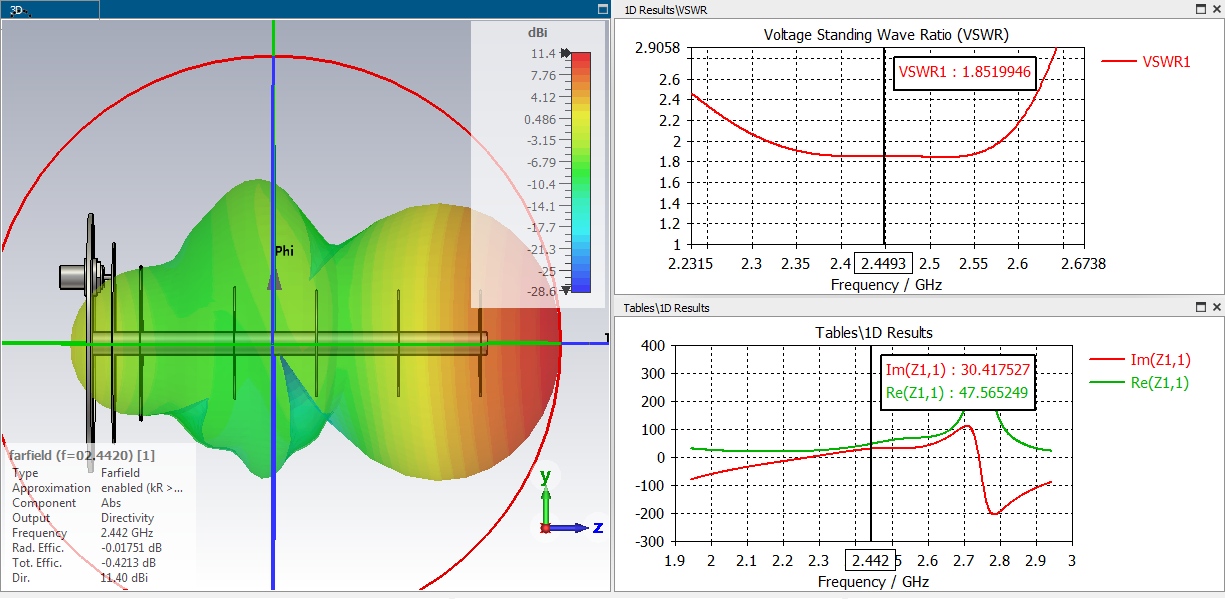Click the Output Directivity info row
The width and height of the screenshot is (1225, 599).
pos(83,518)
